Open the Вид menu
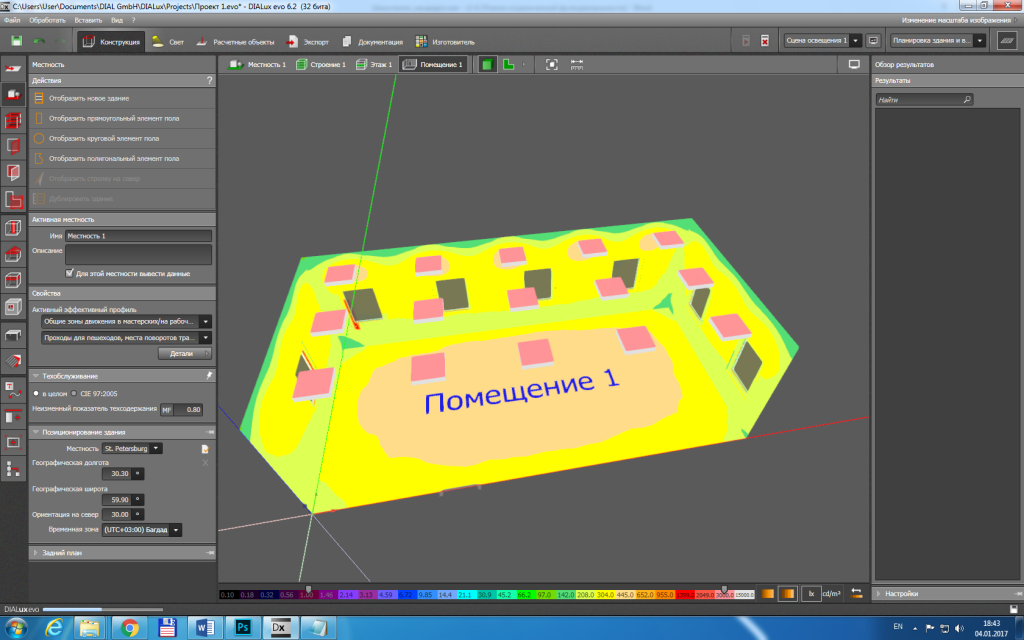This screenshot has height=640, width=1024. 117,20
